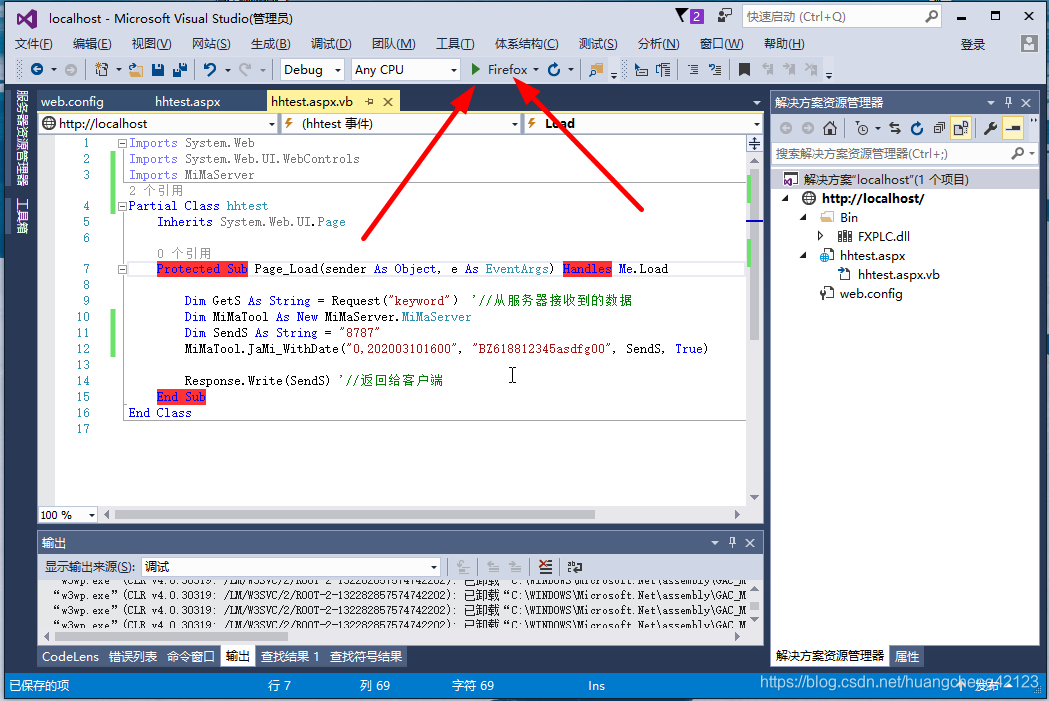
Task: Refresh the Solution Explorer
Action: click(x=916, y=127)
